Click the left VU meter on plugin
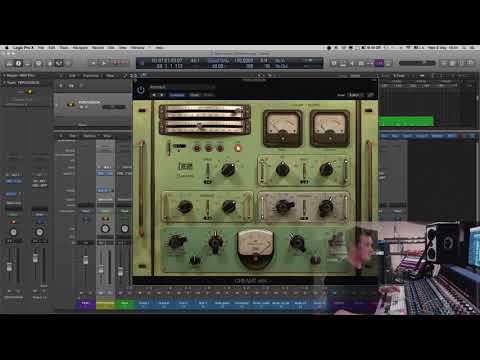This screenshot has width=480, height=360. click(x=283, y=129)
